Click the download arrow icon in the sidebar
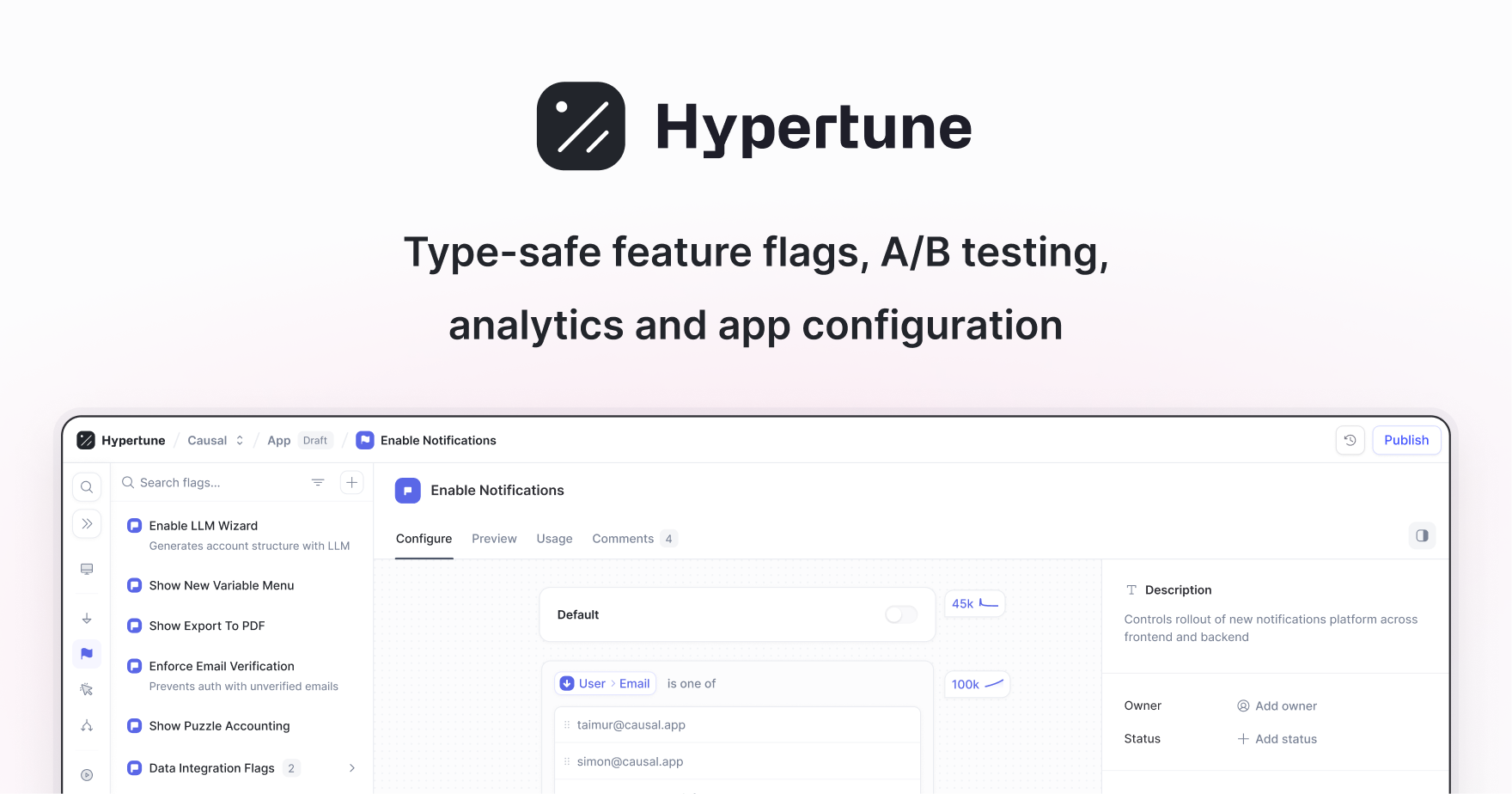This screenshot has height=794, width=1512. [x=87, y=618]
